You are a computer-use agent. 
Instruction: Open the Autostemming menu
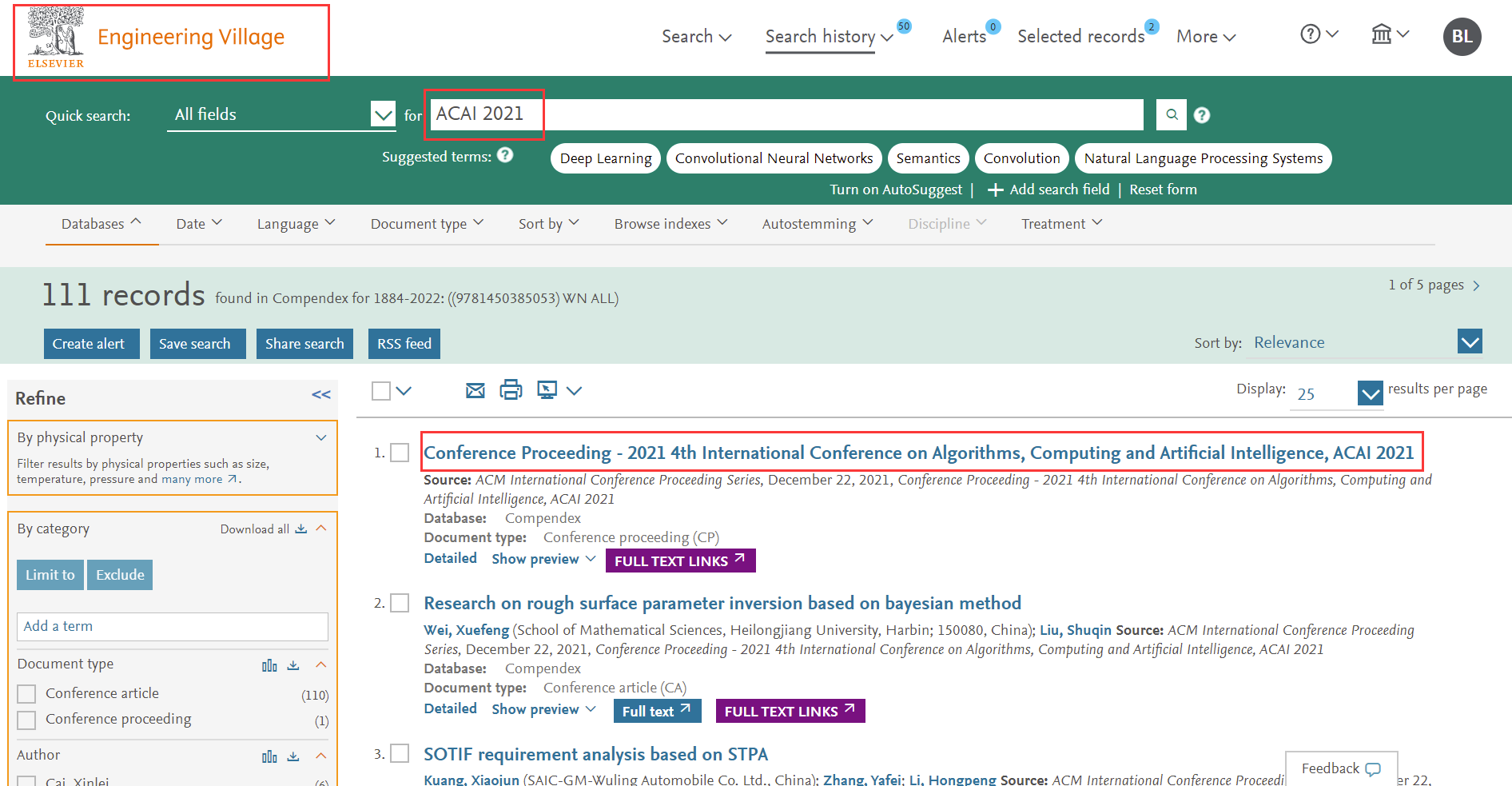tap(818, 224)
